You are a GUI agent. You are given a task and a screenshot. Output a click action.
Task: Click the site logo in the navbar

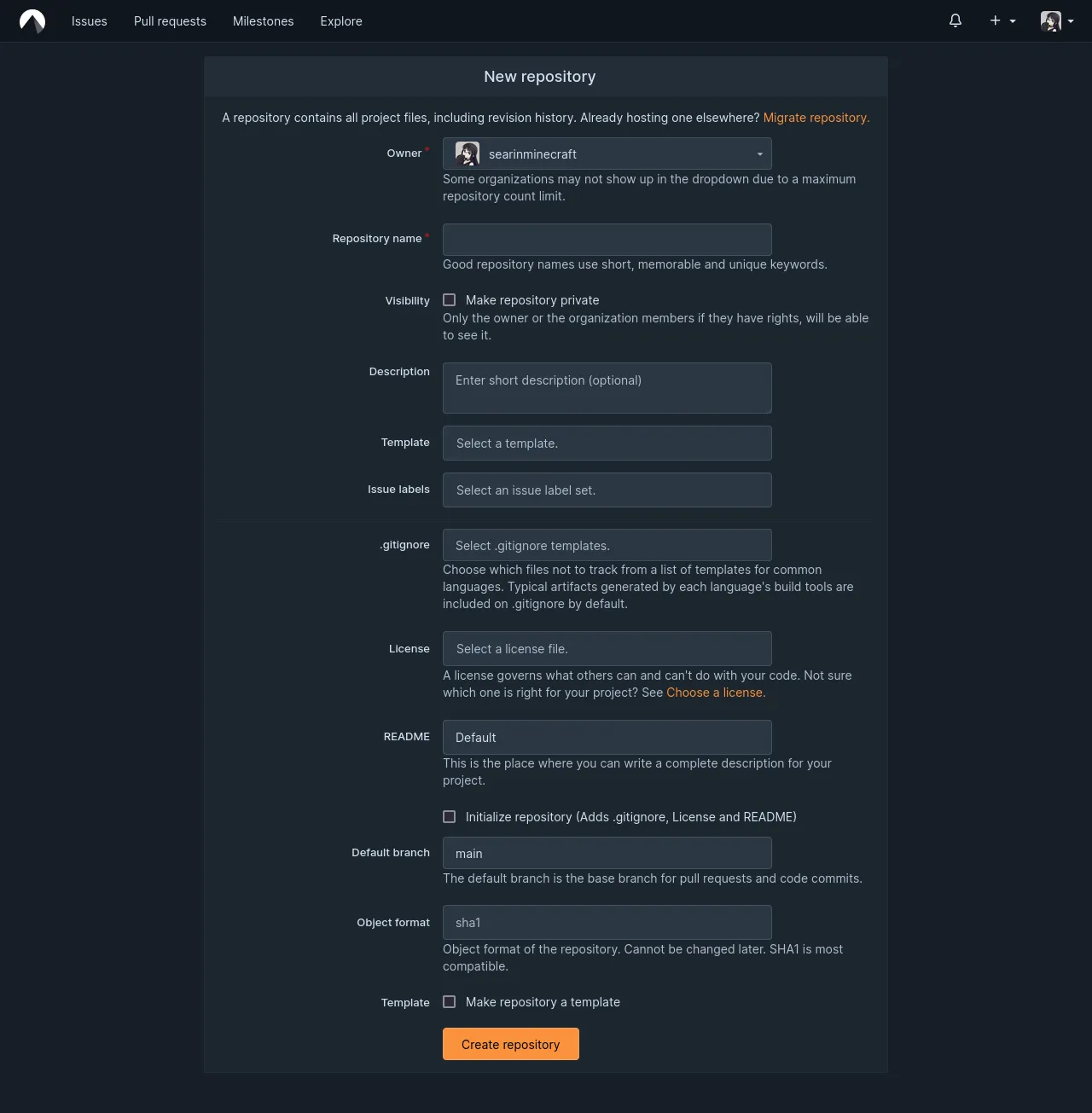[x=32, y=20]
